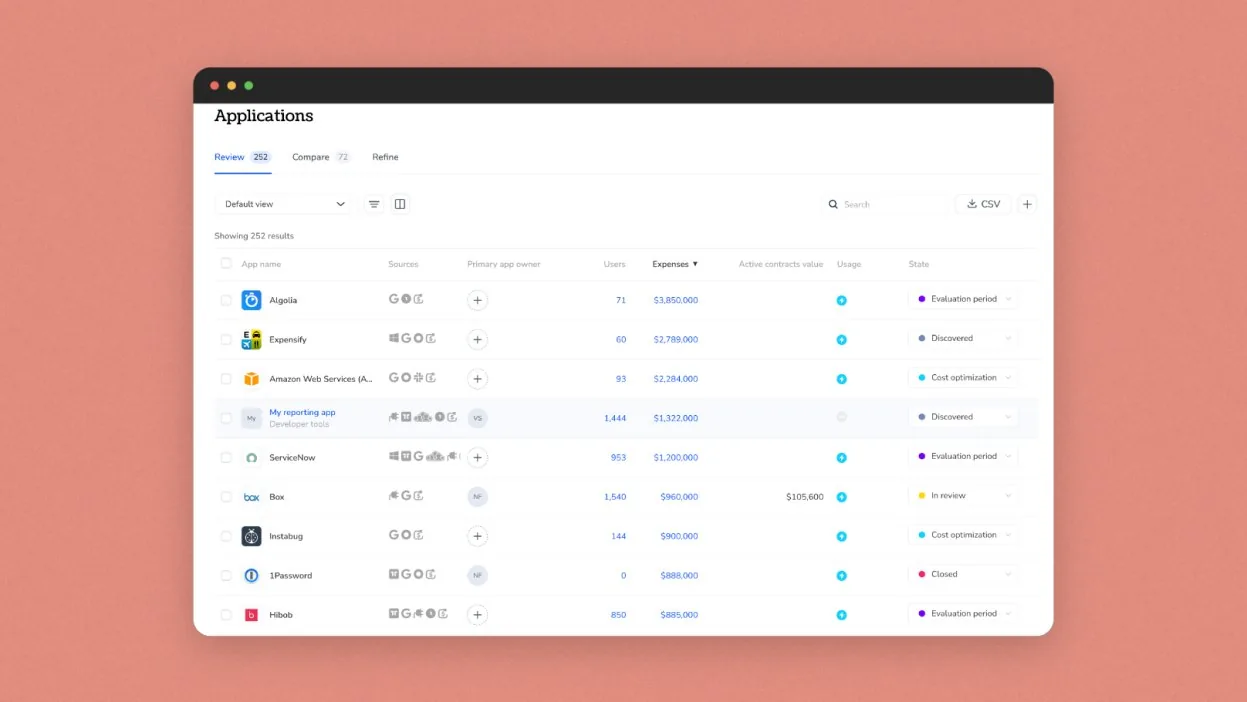Open 1Password Closed state dropdown
The width and height of the screenshot is (1247, 702).
click(964, 574)
